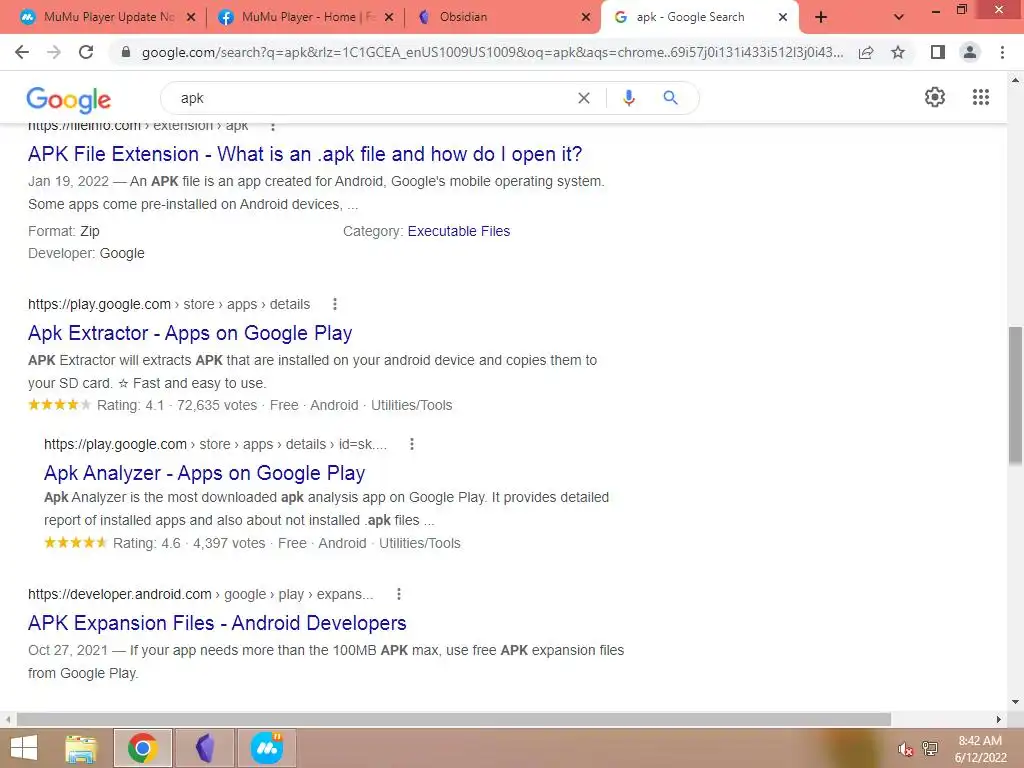Image resolution: width=1024 pixels, height=768 pixels.
Task: Click the scroll-down arrow of the vertical scrollbar
Action: pyautogui.click(x=1015, y=702)
